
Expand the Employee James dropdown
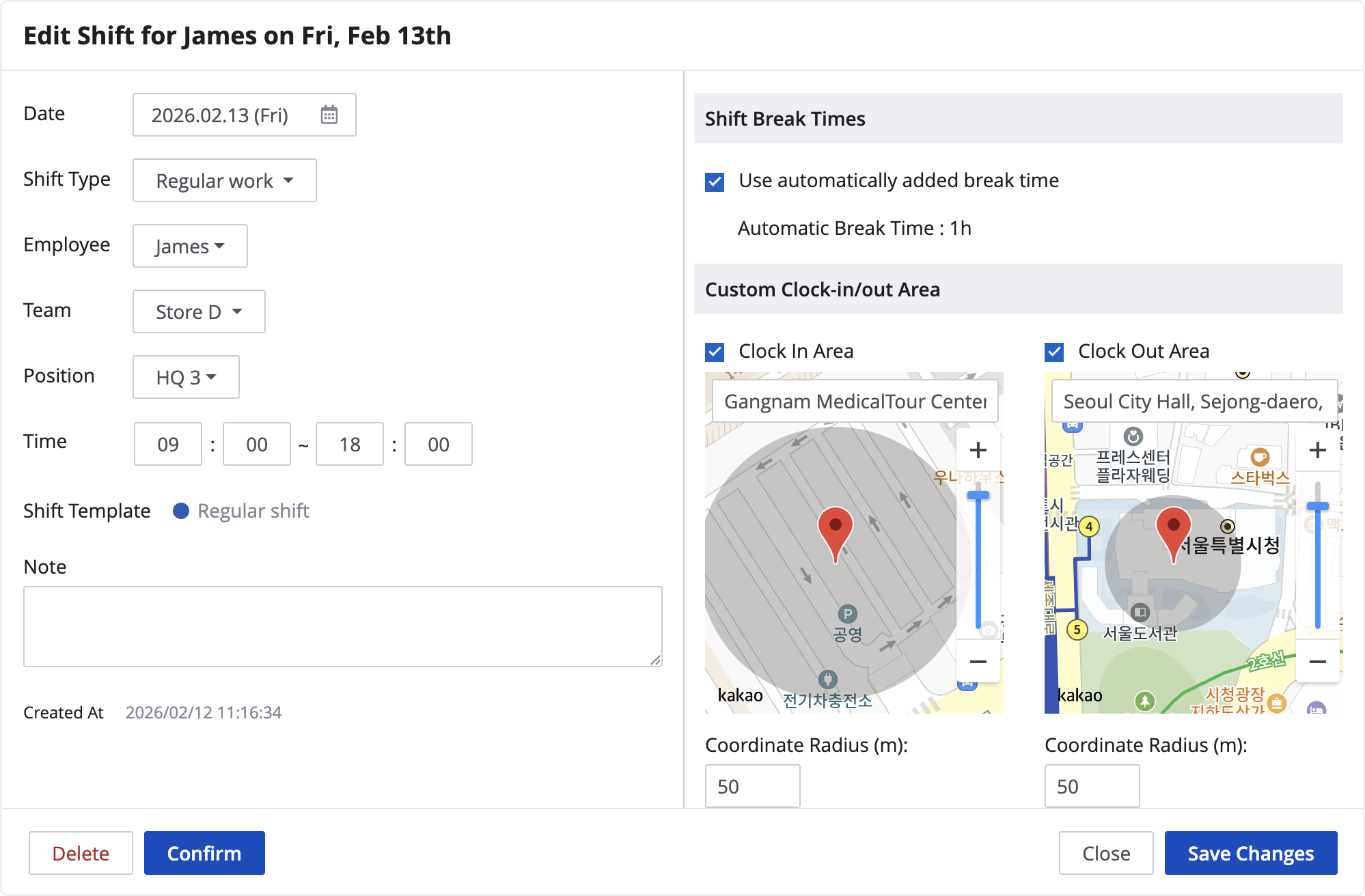(190, 246)
